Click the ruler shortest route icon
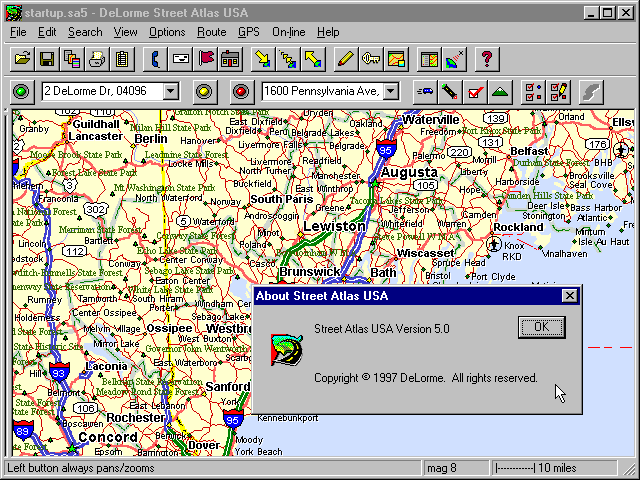Viewport: 640px width, 480px height. click(450, 91)
